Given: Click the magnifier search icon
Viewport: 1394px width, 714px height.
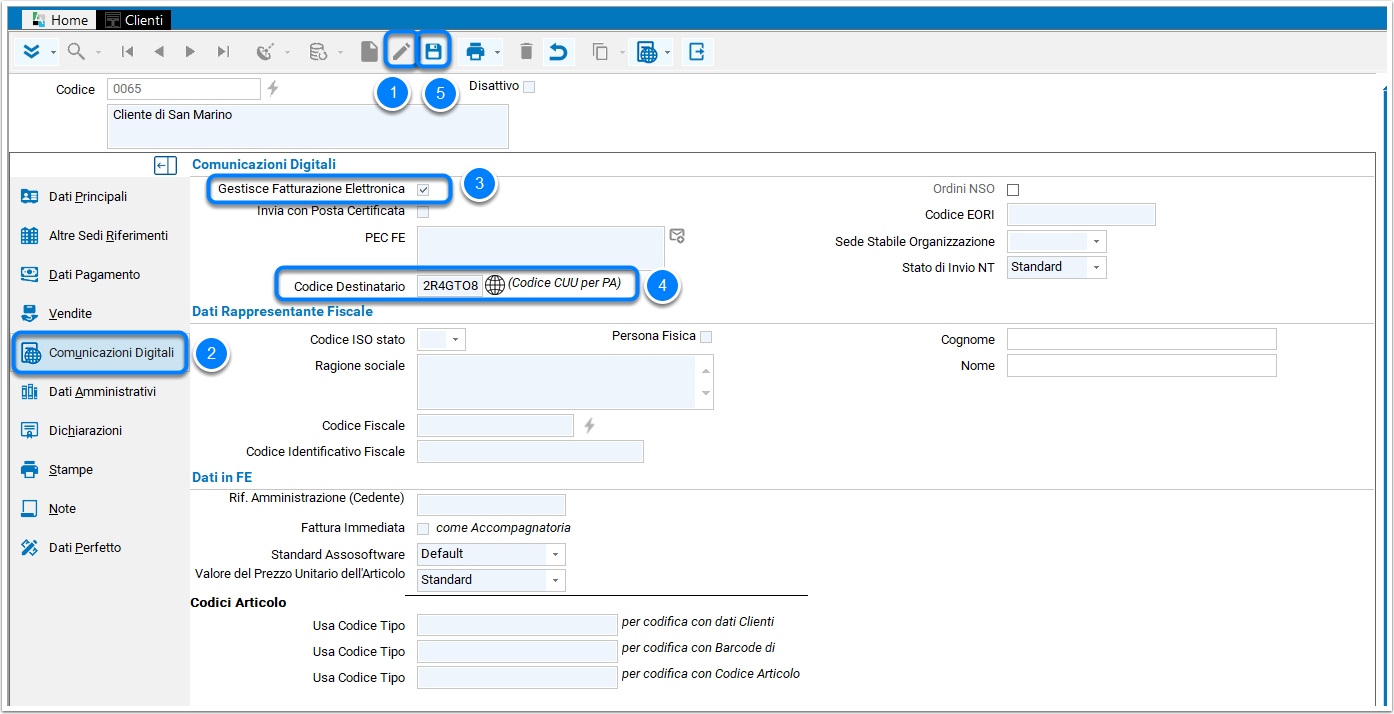Looking at the screenshot, I should pyautogui.click(x=76, y=52).
